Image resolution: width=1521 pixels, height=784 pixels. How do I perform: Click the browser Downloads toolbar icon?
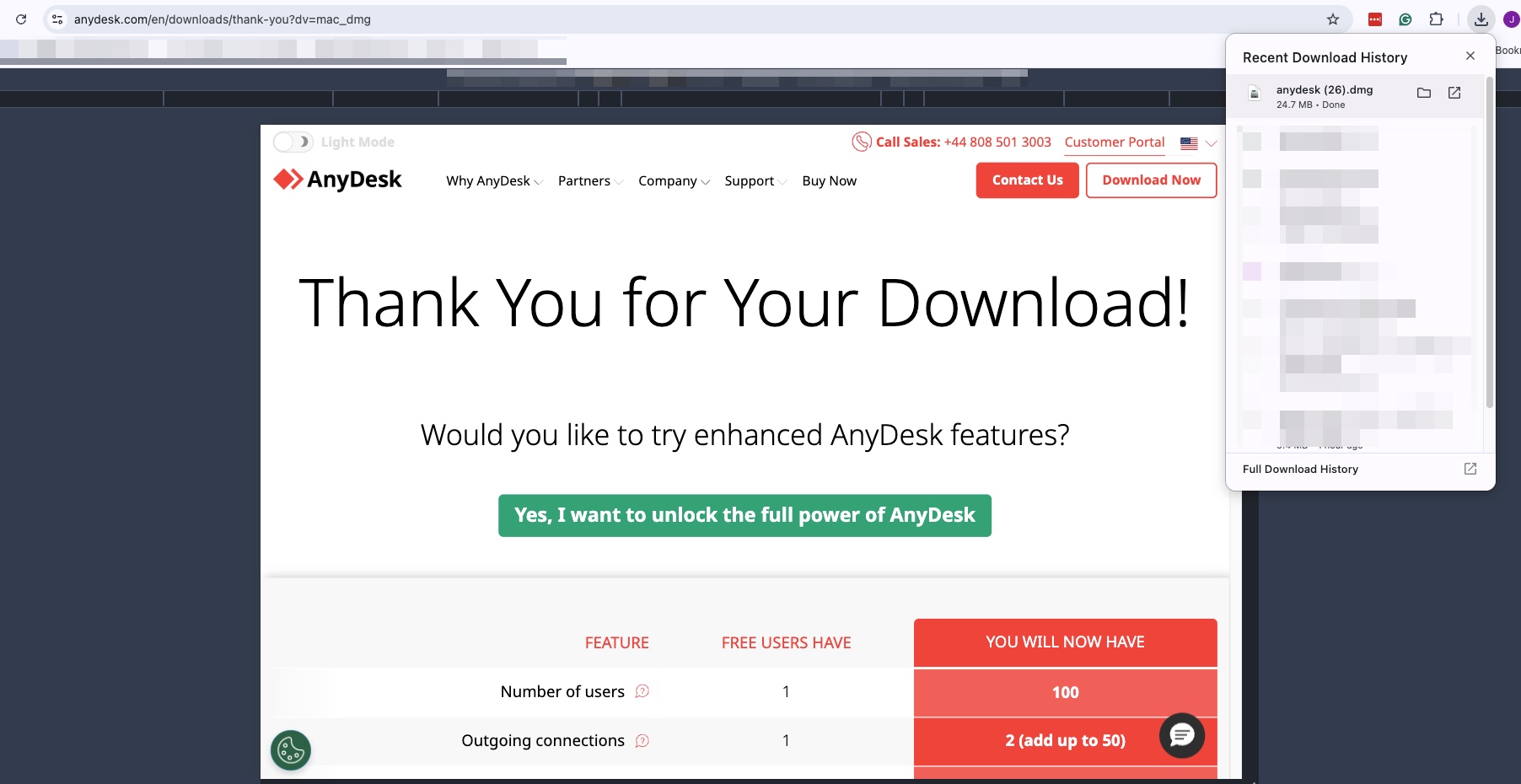[1481, 19]
